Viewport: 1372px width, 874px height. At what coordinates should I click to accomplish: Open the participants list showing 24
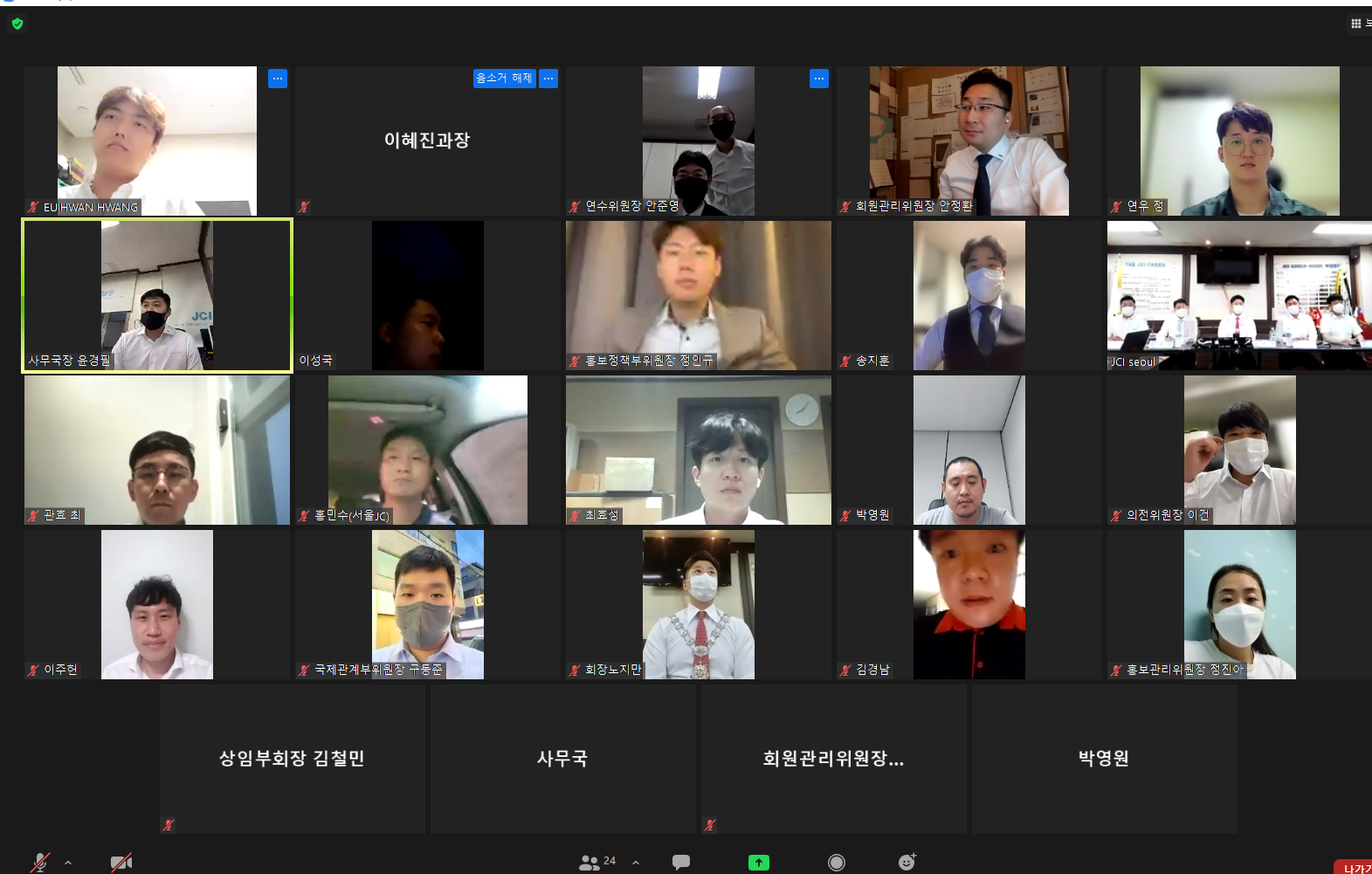coord(597,862)
